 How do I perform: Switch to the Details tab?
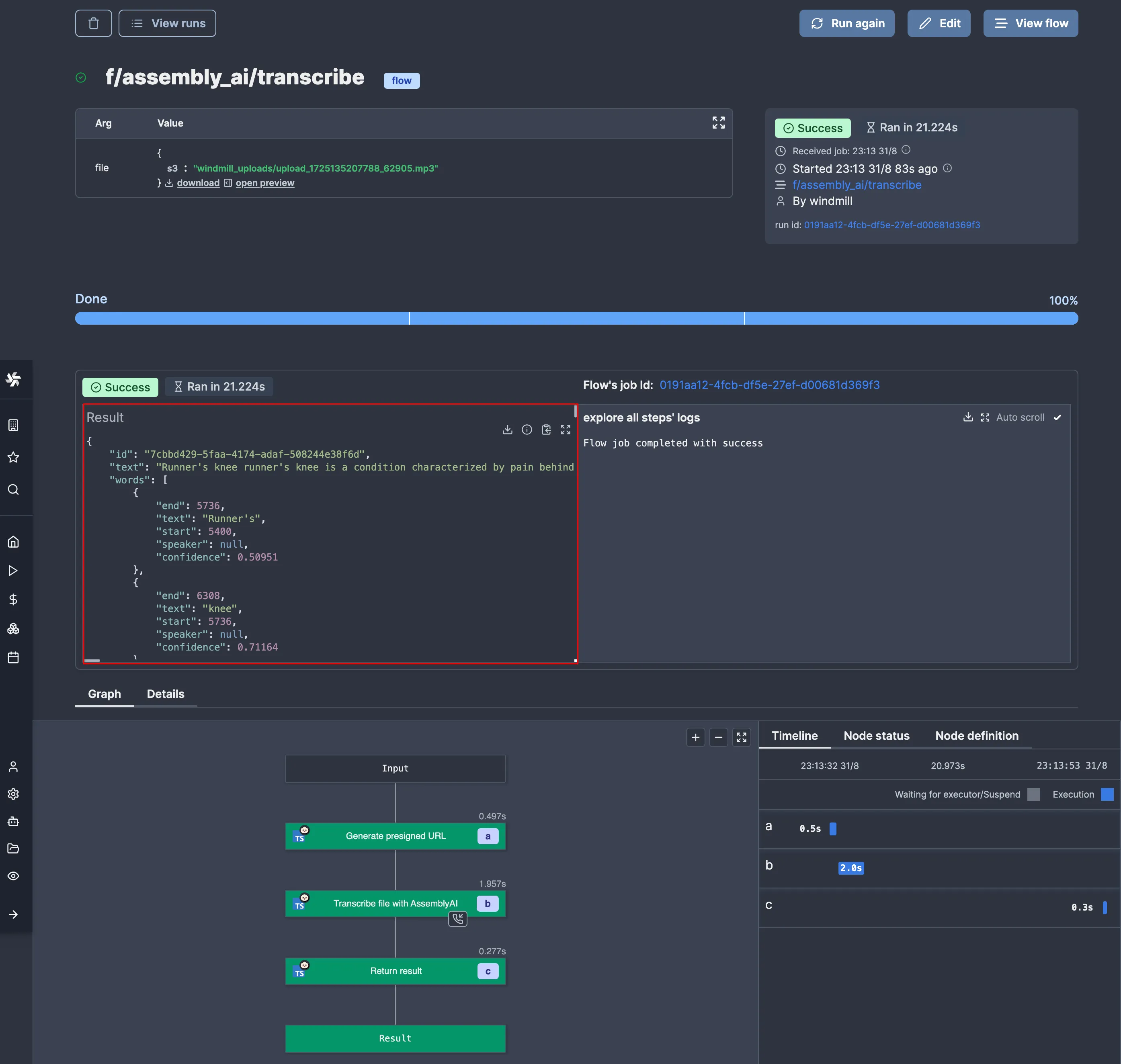point(165,694)
